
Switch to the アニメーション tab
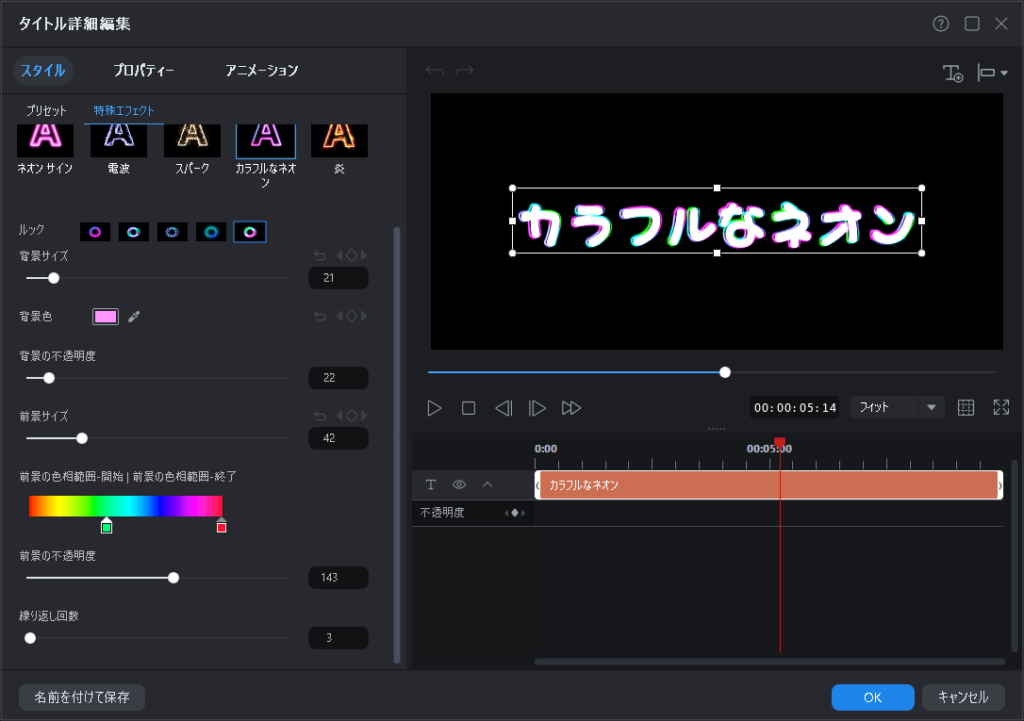point(262,71)
